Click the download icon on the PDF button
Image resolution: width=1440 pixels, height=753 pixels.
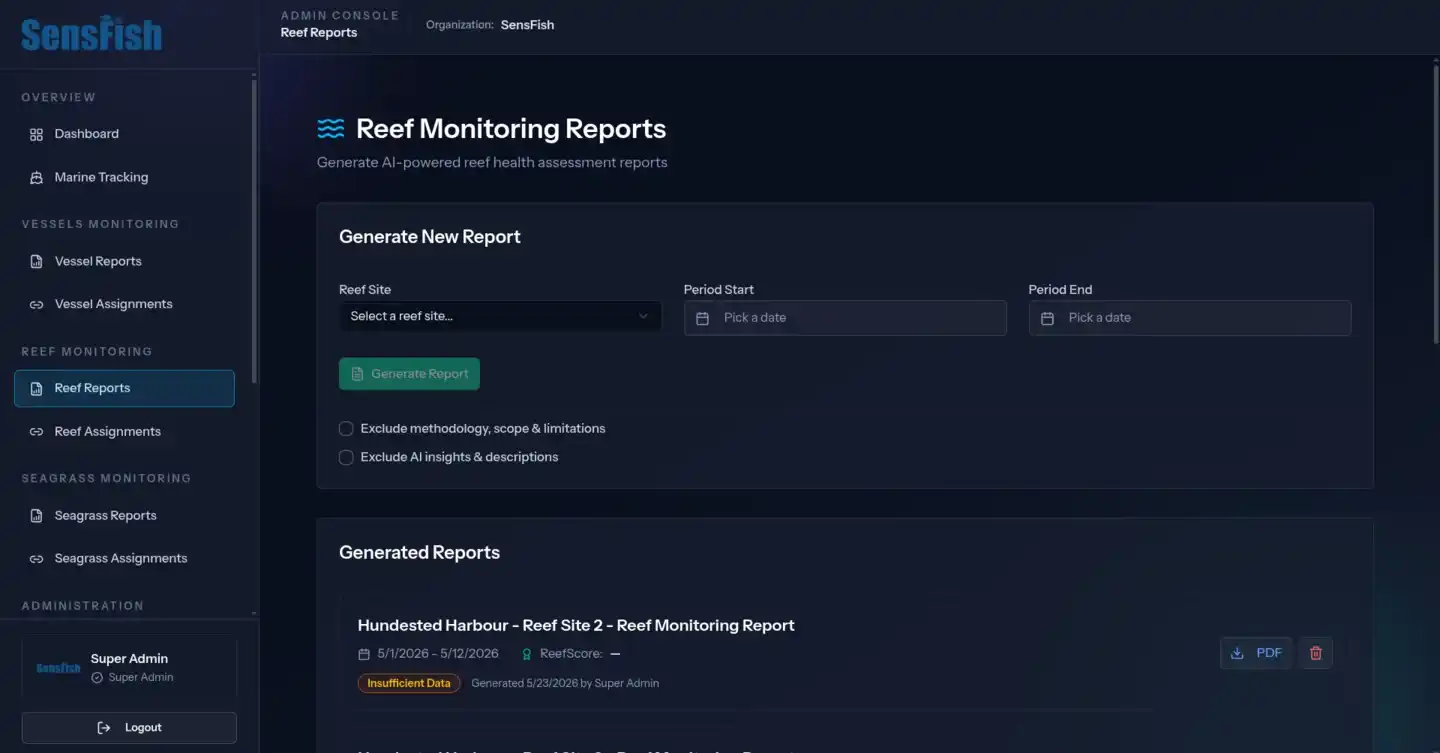[1237, 653]
